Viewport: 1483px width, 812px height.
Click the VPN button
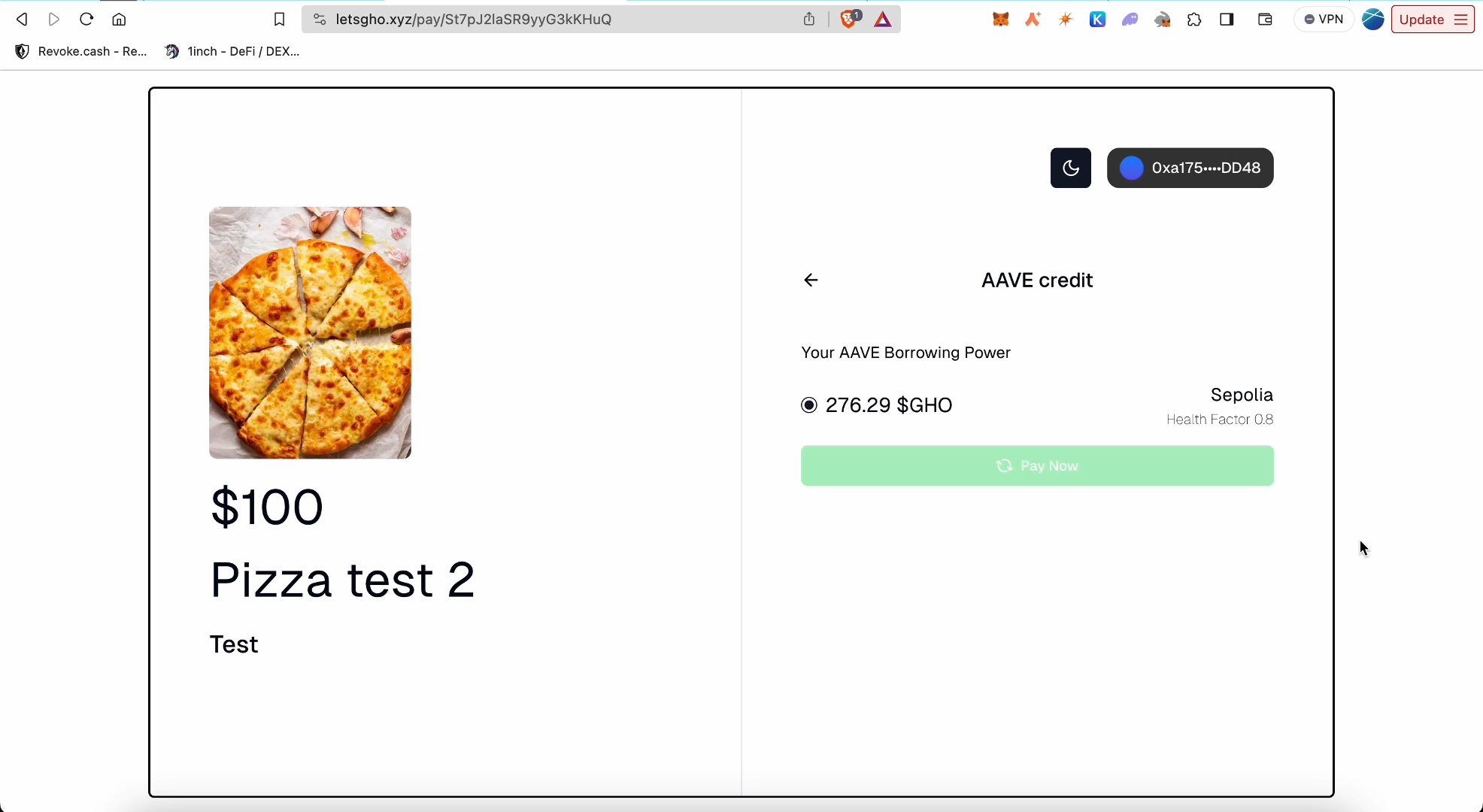pos(1324,20)
